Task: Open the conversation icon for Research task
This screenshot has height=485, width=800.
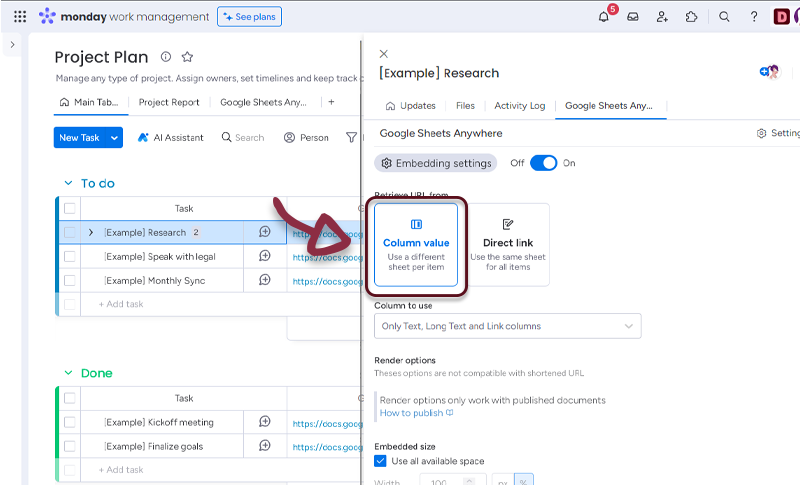Action: click(x=265, y=232)
